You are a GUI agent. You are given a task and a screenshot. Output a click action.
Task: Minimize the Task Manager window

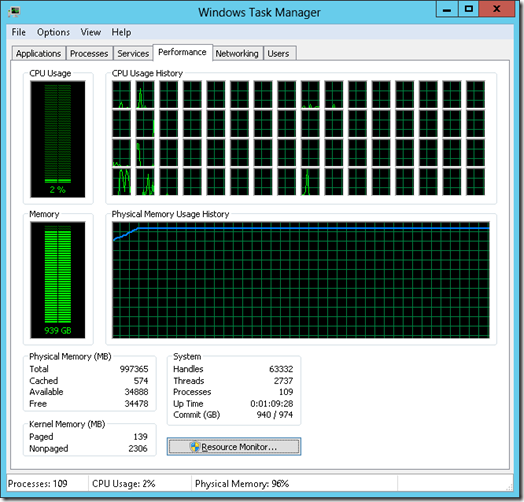tap(447, 9)
